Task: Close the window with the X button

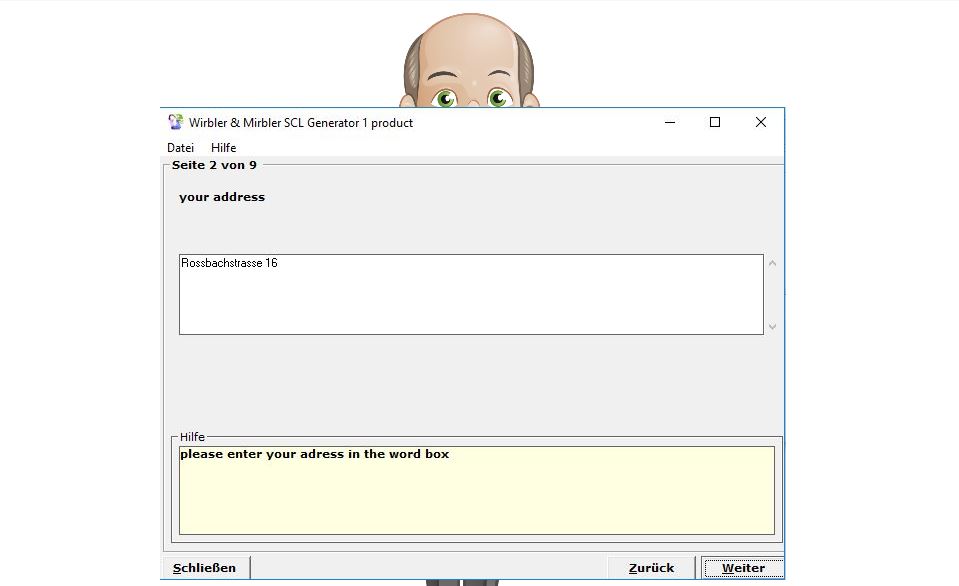Action: click(760, 123)
